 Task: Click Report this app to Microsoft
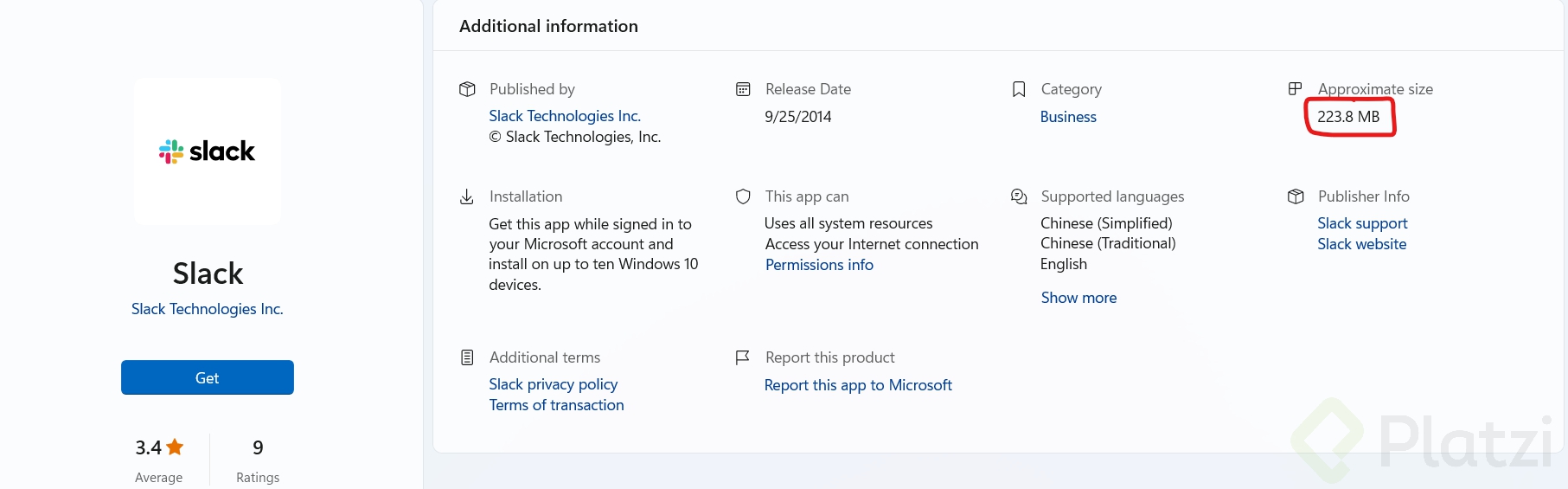pyautogui.click(x=858, y=385)
